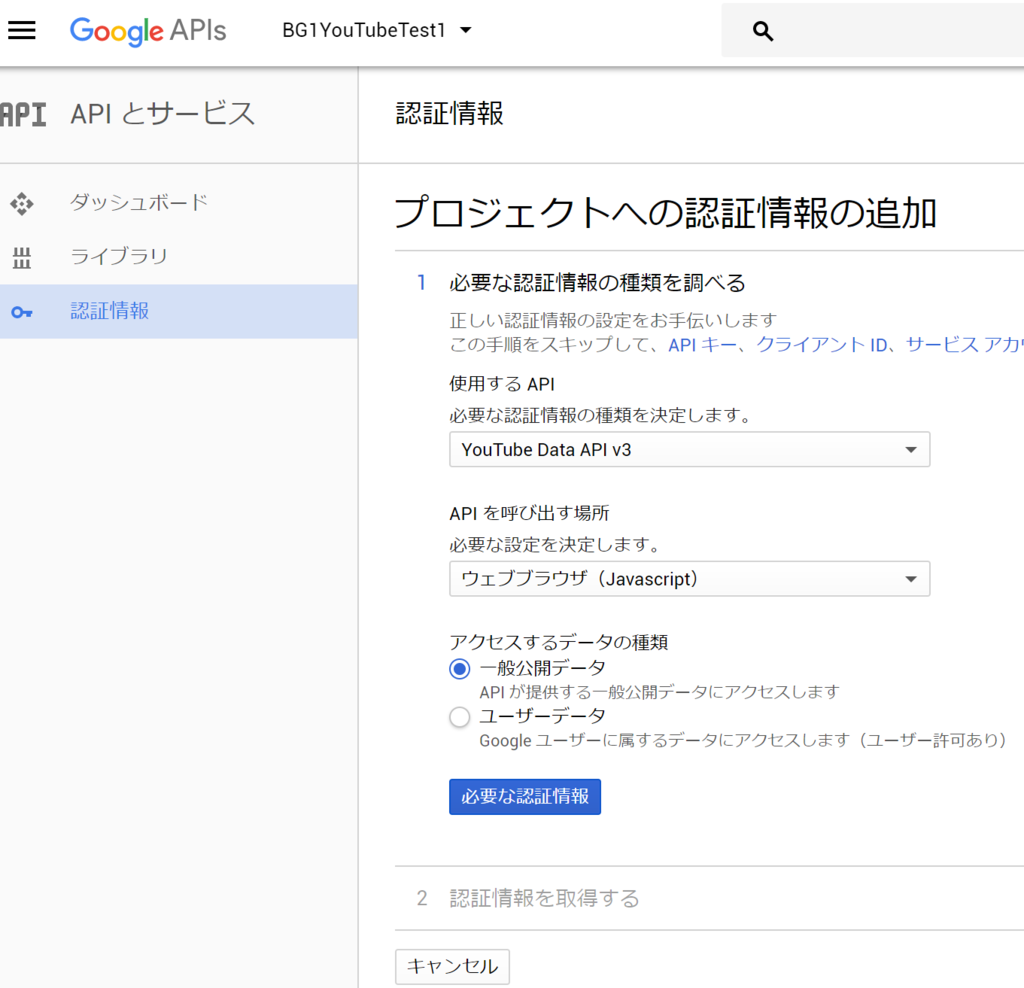The height and width of the screenshot is (988, 1024).
Task: Click the キャンセル button
Action: 452,966
